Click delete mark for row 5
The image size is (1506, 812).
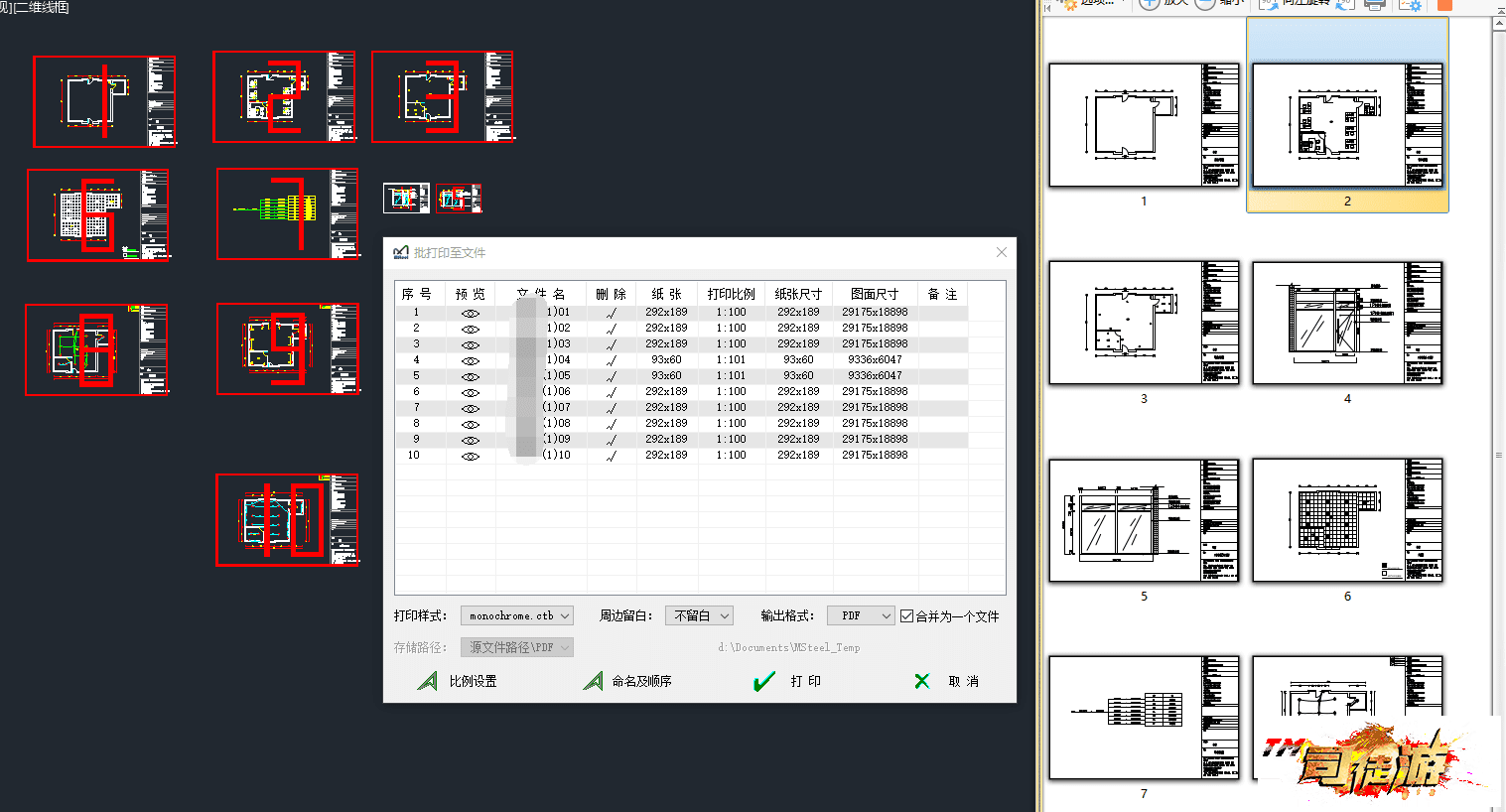point(612,376)
